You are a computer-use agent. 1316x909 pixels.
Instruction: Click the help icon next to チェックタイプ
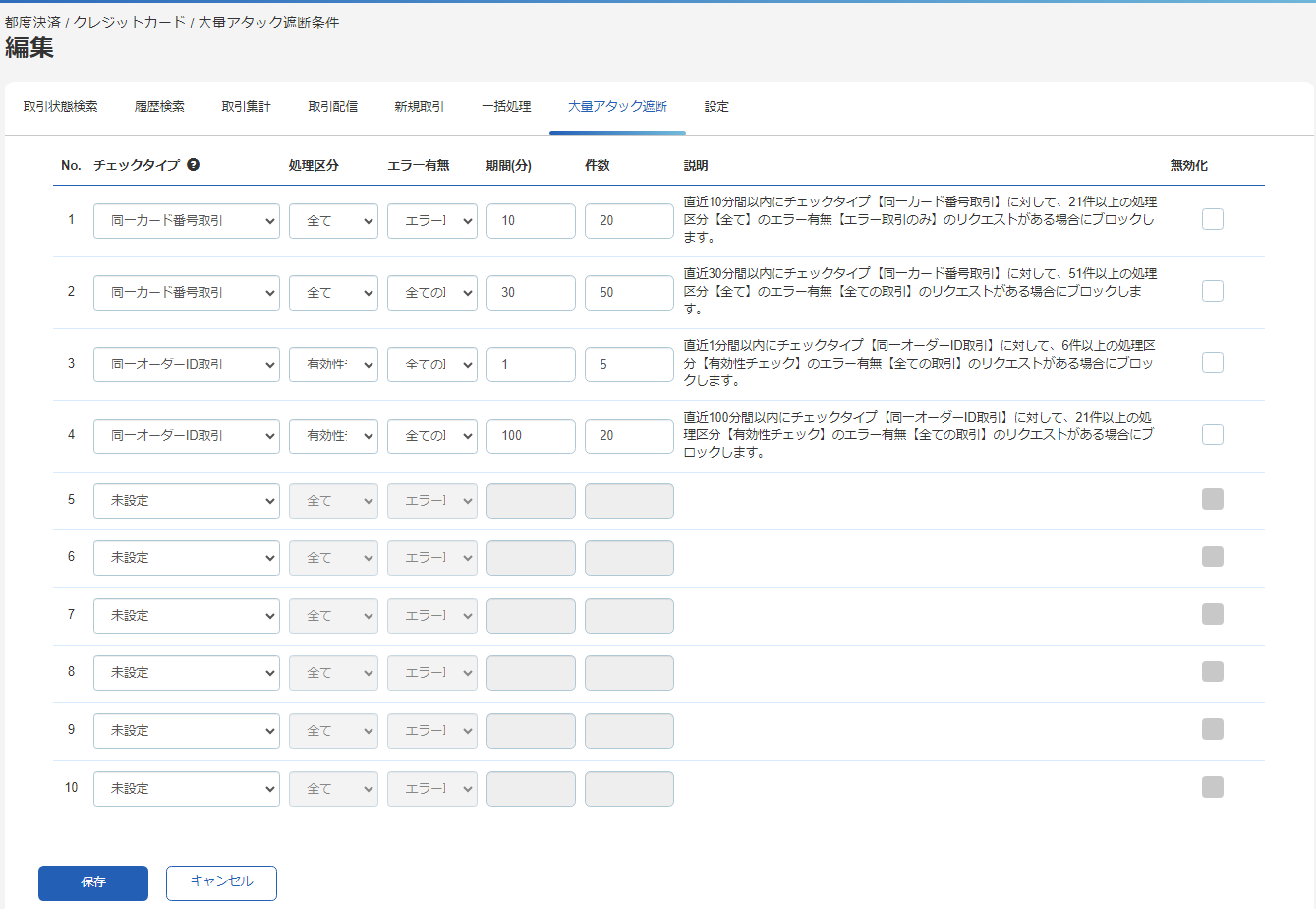(193, 164)
